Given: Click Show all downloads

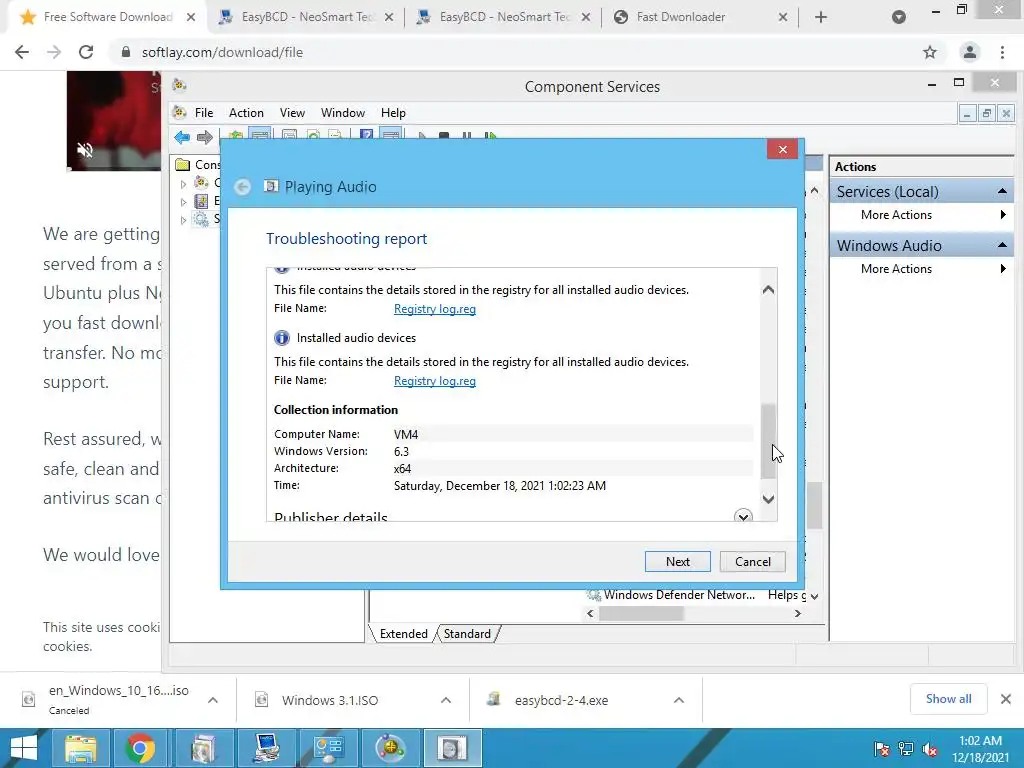Looking at the screenshot, I should (948, 699).
